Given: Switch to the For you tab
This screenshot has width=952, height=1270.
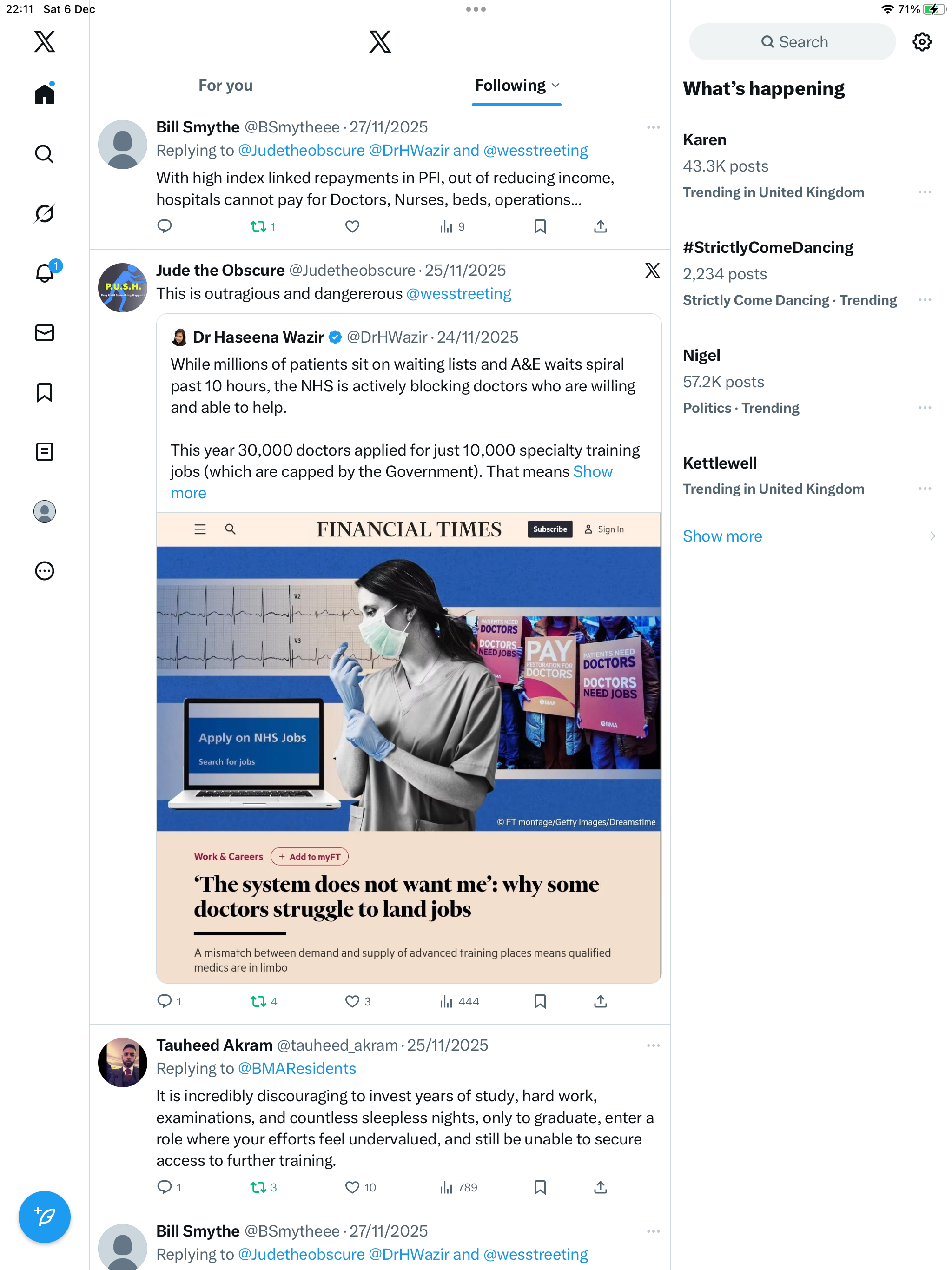Looking at the screenshot, I should pos(225,86).
